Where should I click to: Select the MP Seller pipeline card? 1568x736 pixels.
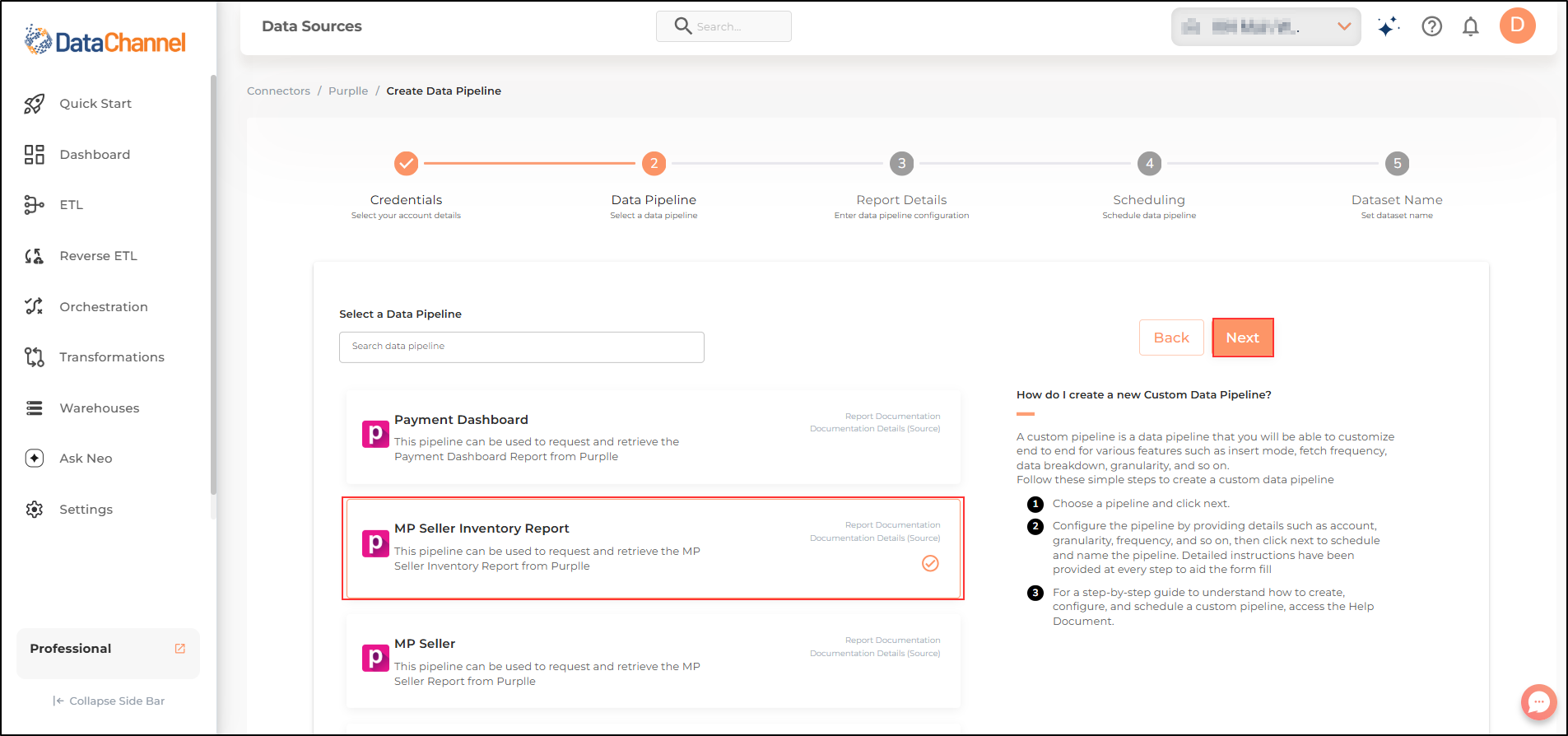654,661
